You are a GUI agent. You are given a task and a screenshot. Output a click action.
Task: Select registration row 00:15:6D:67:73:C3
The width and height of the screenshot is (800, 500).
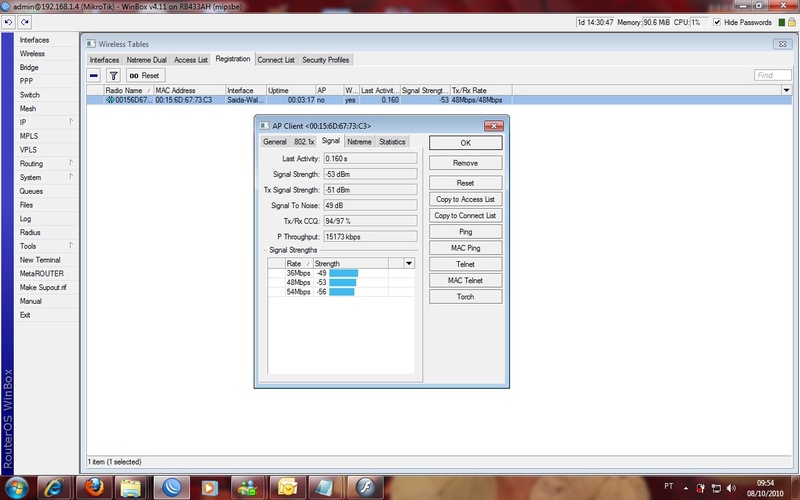[x=439, y=100]
